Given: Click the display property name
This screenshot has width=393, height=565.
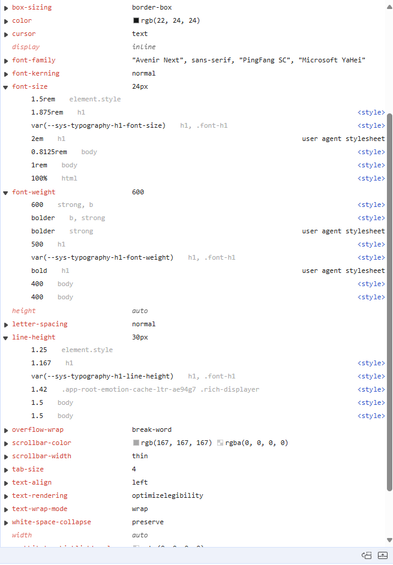Looking at the screenshot, I should [26, 47].
